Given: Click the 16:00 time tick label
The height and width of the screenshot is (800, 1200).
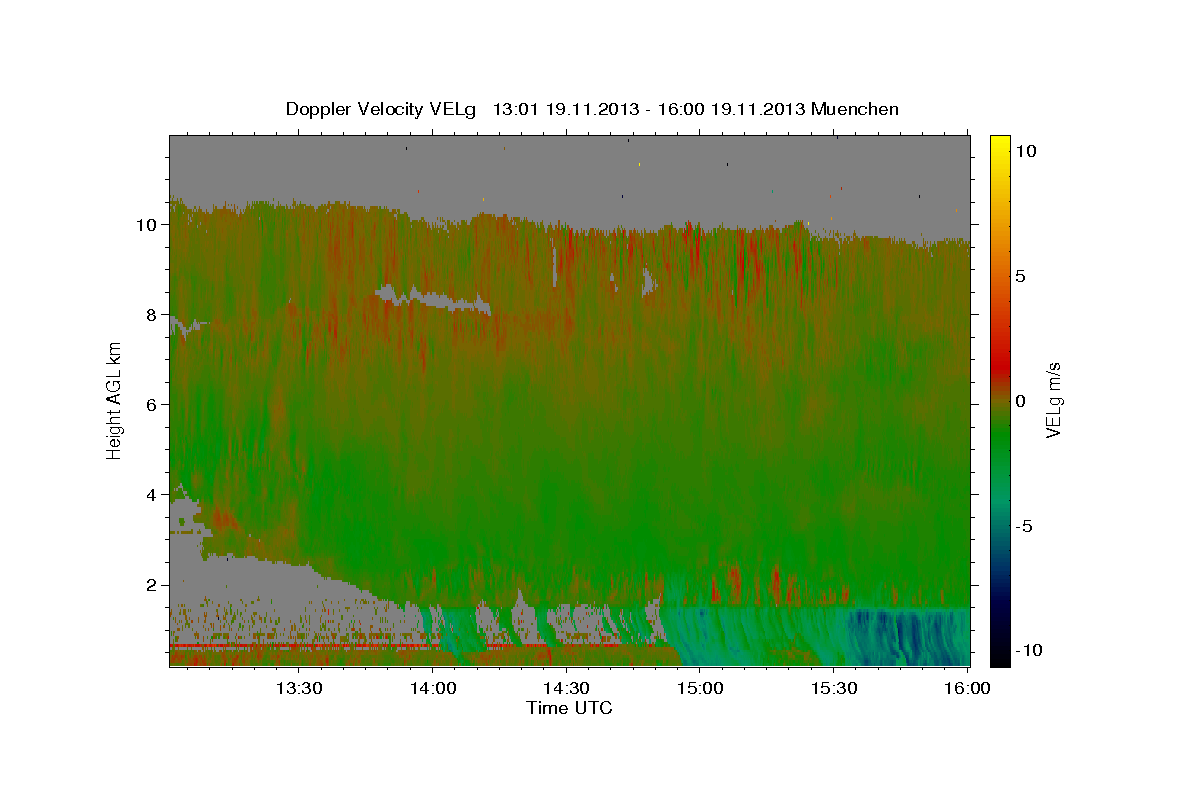Looking at the screenshot, I should coord(967,688).
